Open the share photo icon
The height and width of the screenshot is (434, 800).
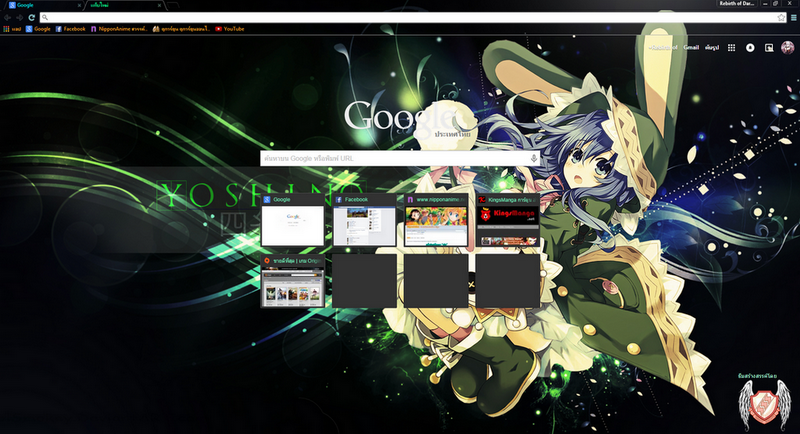768,47
